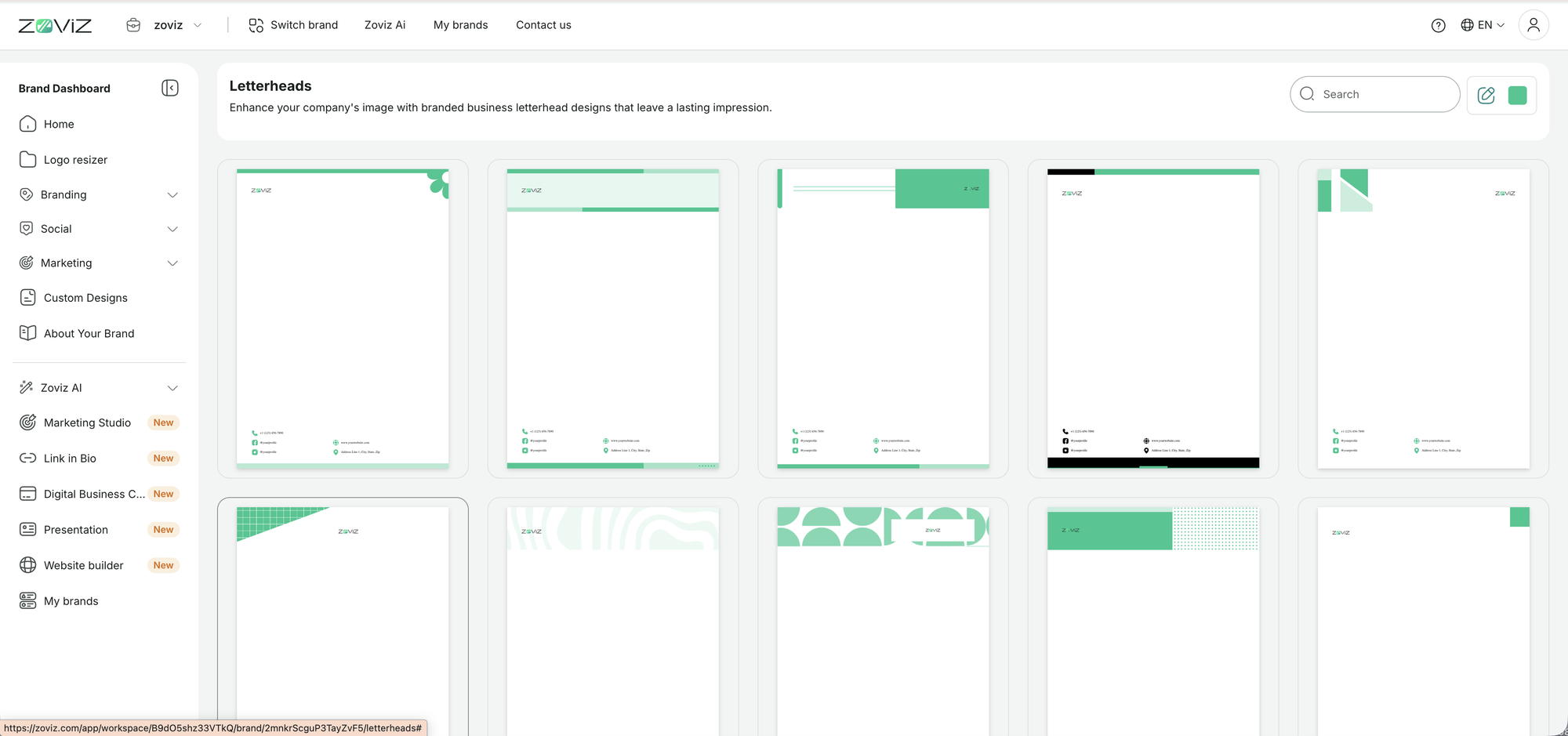Select letterhead with black bottom bar
The image size is (1568, 736).
tap(1153, 318)
